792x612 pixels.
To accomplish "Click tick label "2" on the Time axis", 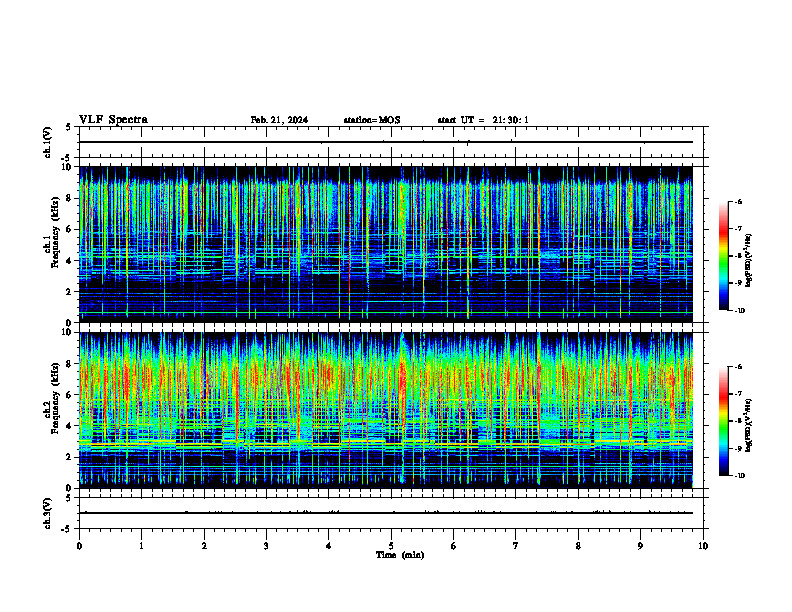I will [x=204, y=546].
